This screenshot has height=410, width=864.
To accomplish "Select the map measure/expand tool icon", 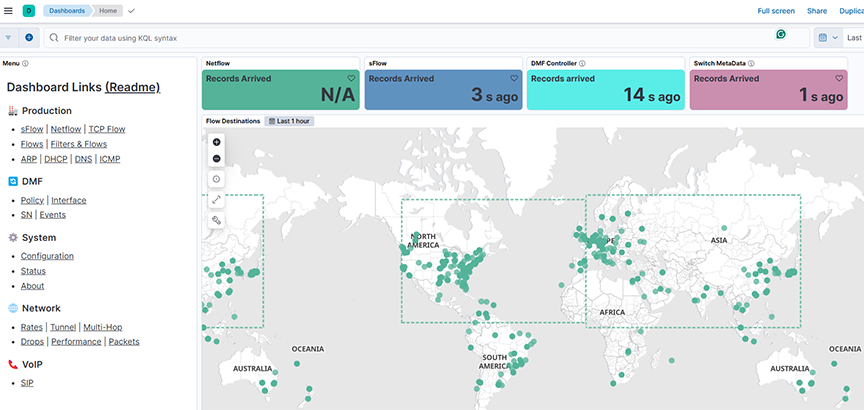I will pos(216,200).
